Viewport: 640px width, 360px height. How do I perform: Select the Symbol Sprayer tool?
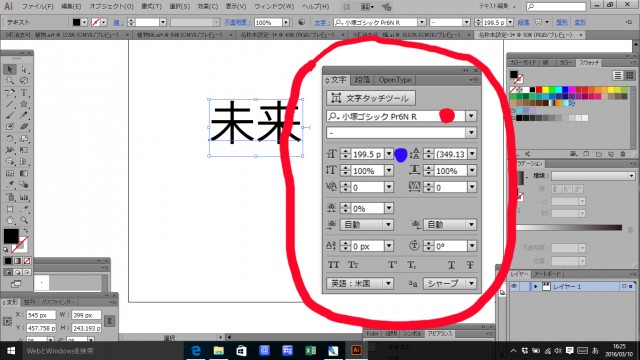10,197
